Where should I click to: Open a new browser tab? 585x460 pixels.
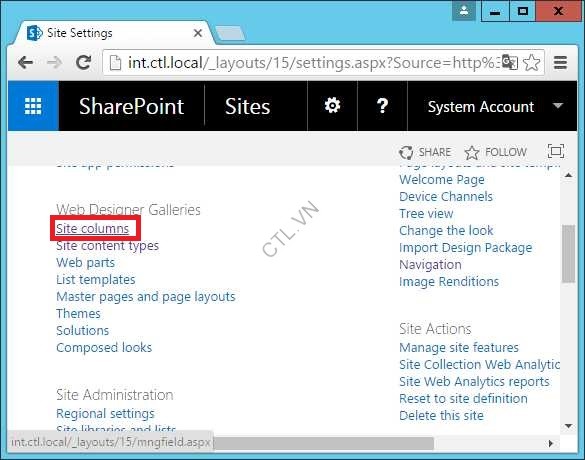(x=230, y=34)
